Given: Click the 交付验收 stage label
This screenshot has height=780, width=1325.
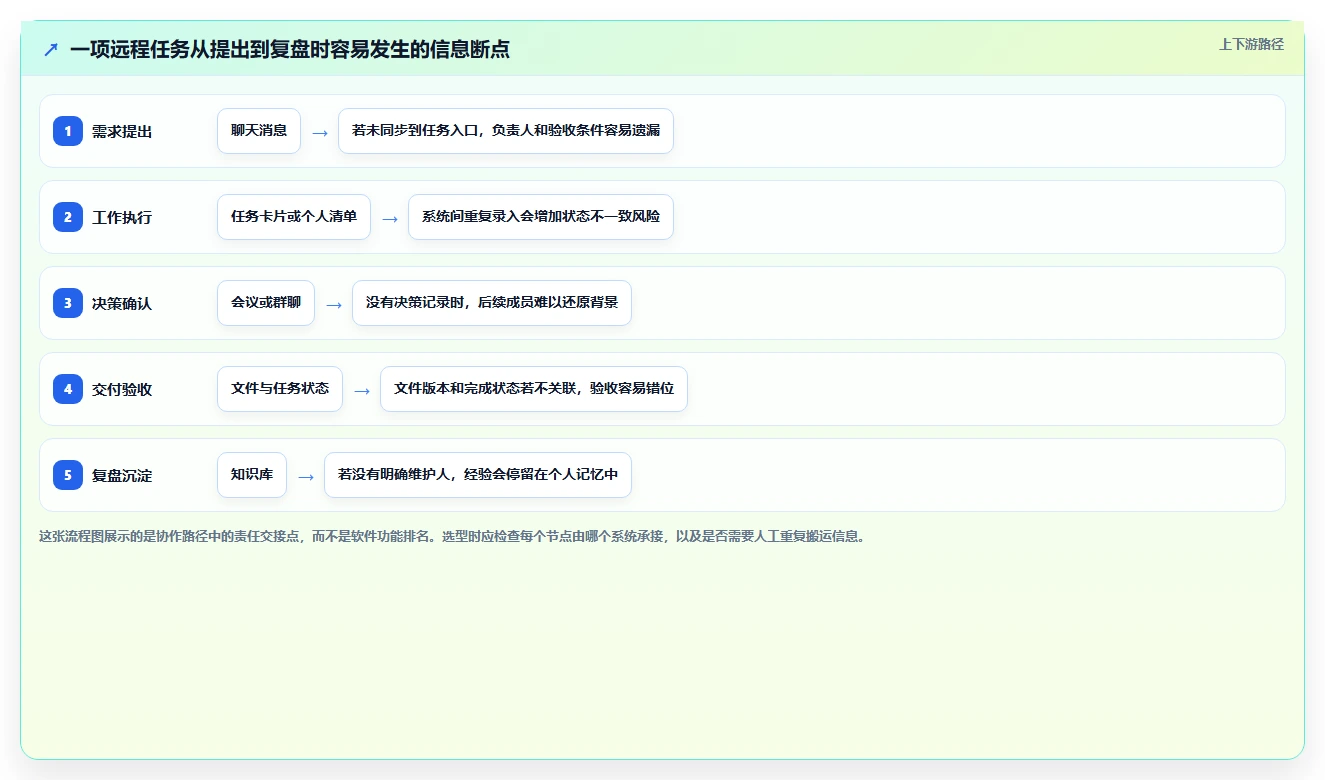Looking at the screenshot, I should [122, 389].
